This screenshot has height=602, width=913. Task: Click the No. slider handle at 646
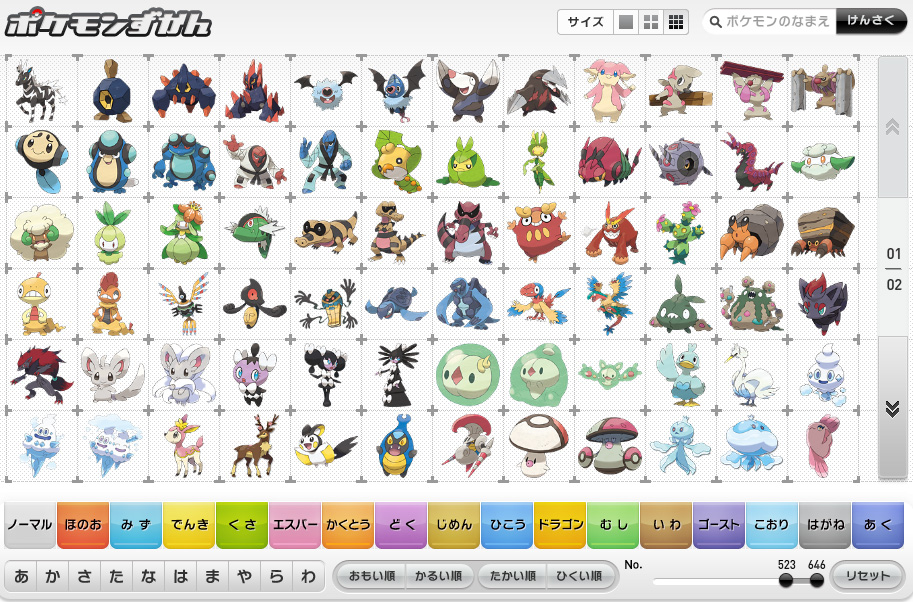click(817, 580)
